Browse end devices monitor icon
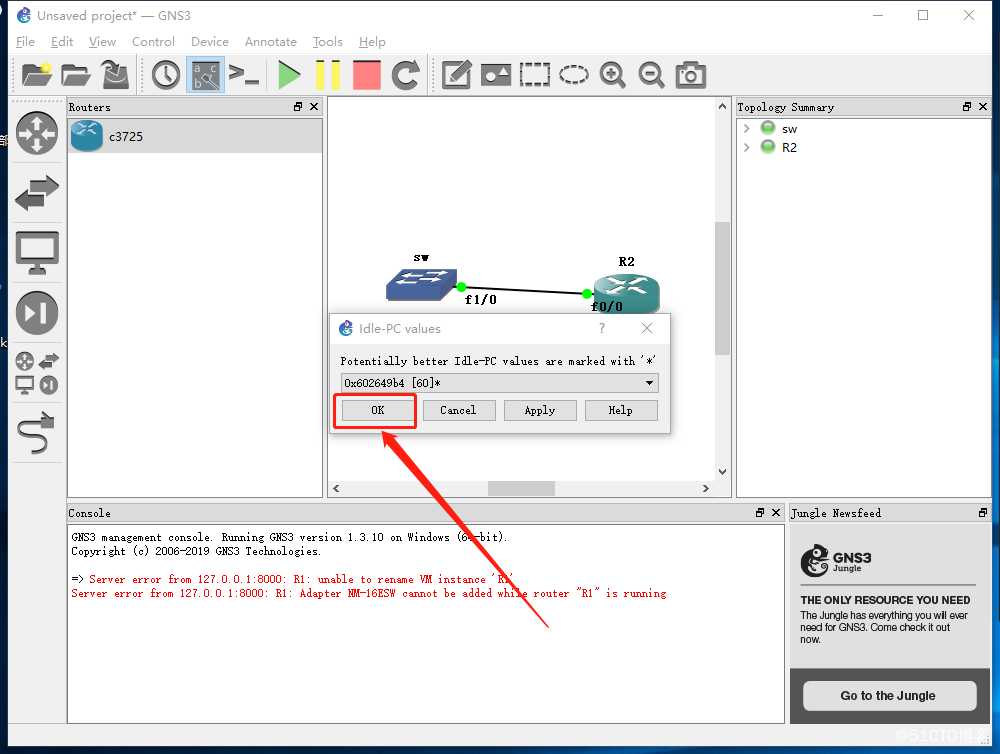The image size is (1000, 754). click(x=36, y=253)
